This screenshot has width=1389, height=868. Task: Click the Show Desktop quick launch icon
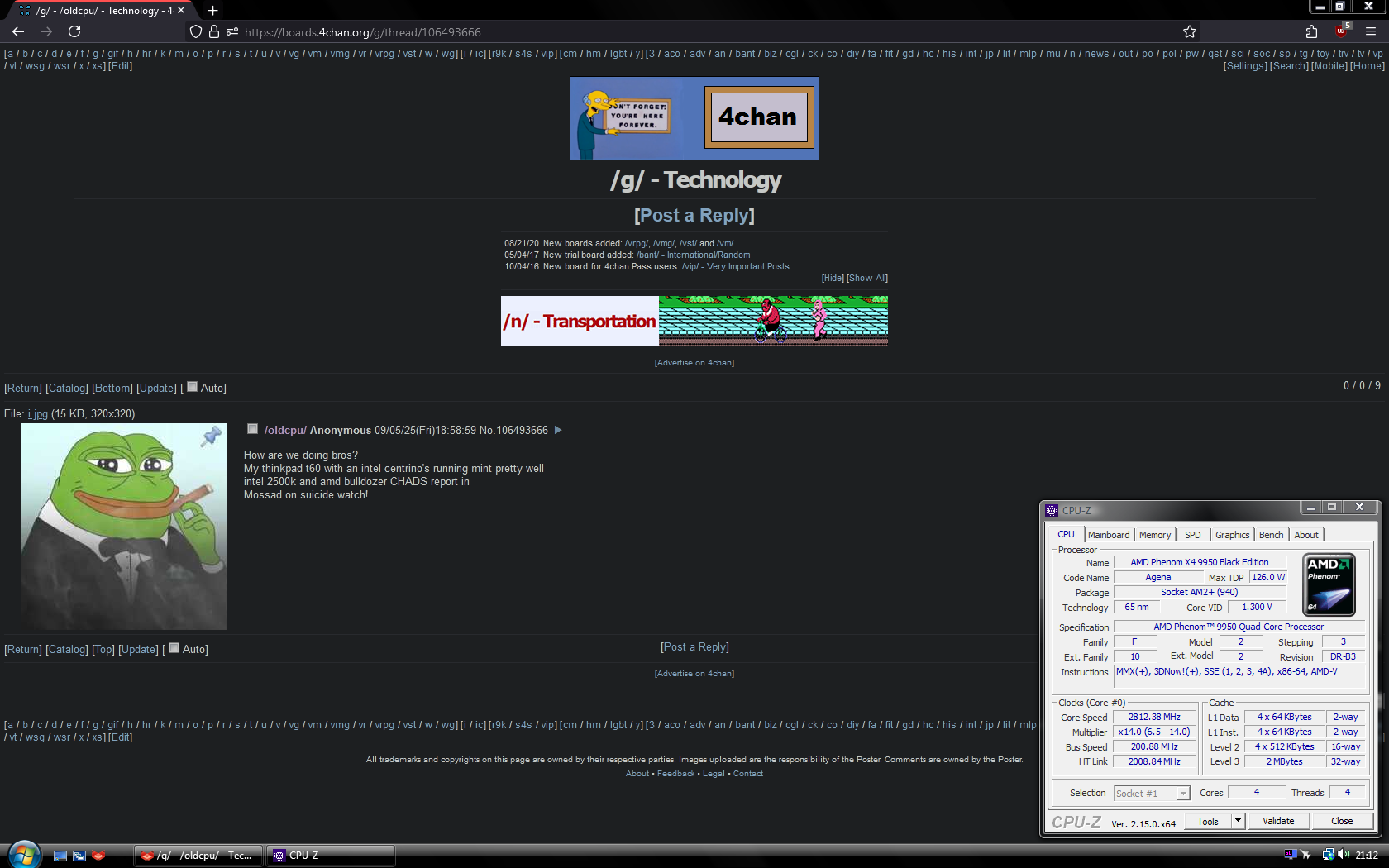coord(60,856)
